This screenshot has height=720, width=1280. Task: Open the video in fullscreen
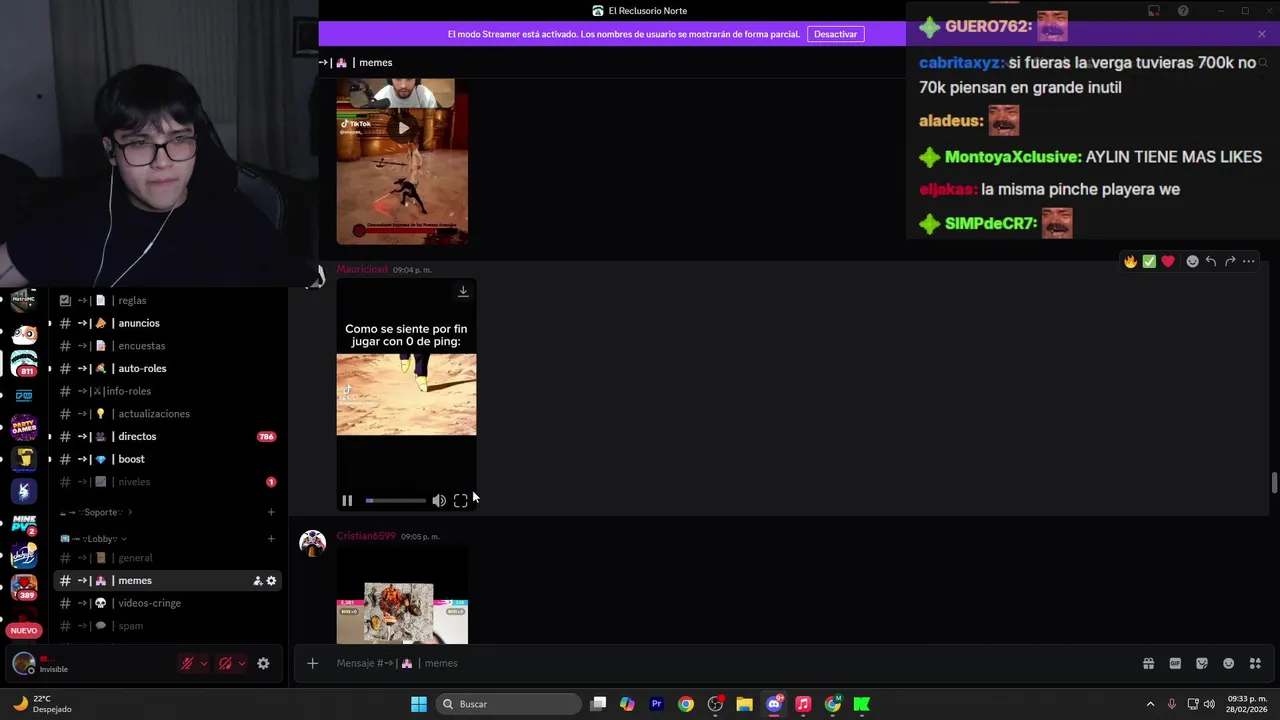tap(460, 500)
